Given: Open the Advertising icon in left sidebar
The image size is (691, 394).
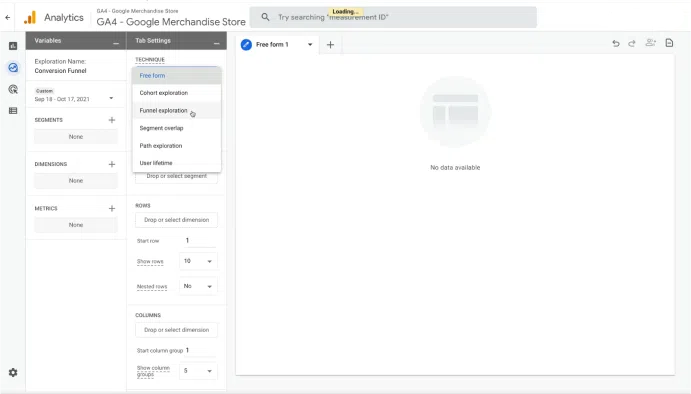Looking at the screenshot, I should [13, 89].
